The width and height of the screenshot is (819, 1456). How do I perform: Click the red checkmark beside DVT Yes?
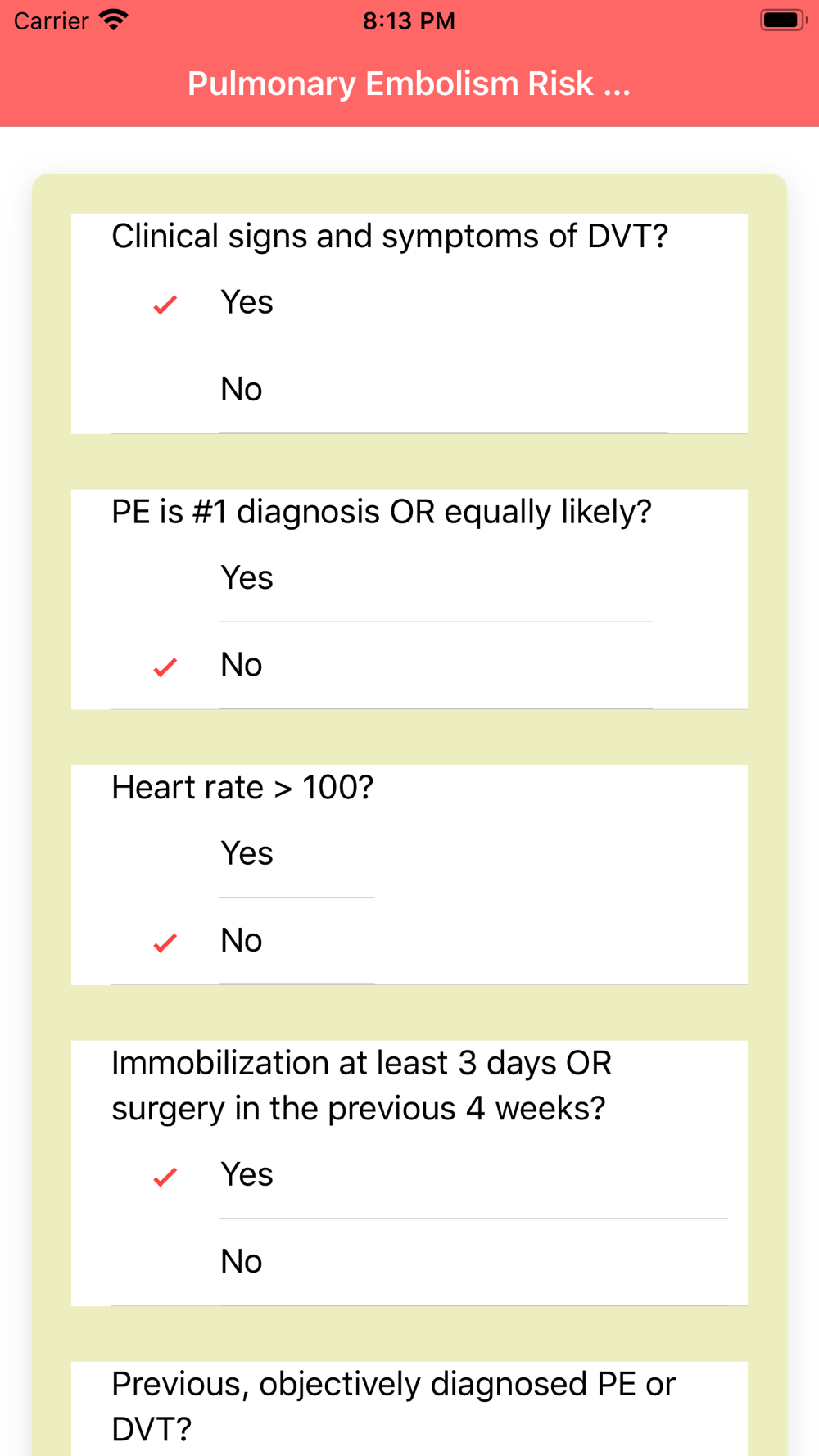[x=165, y=305]
